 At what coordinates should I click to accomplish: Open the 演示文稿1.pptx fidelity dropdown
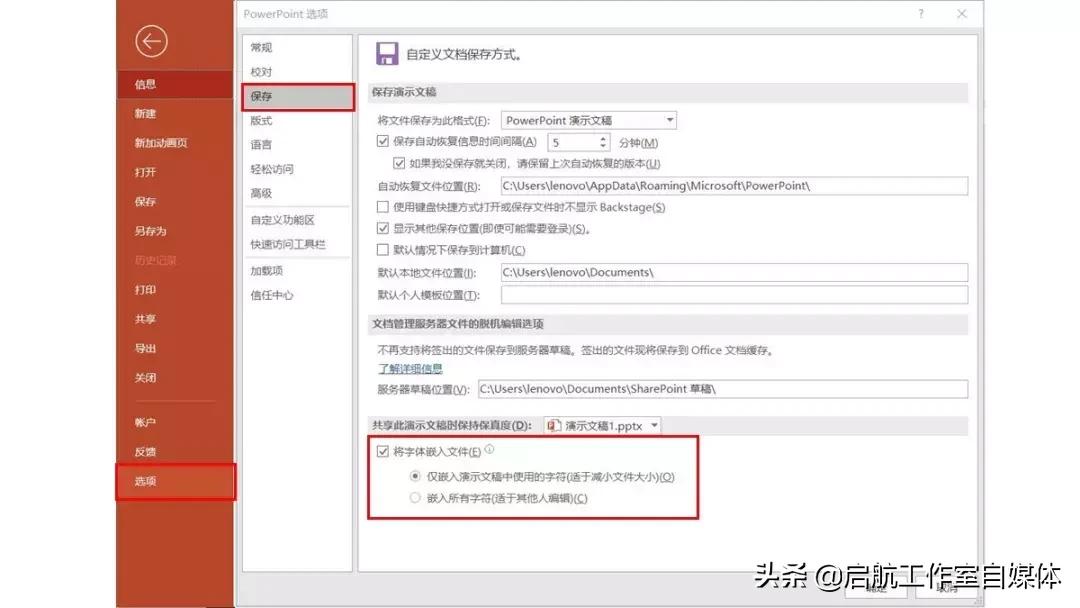pyautogui.click(x=655, y=424)
